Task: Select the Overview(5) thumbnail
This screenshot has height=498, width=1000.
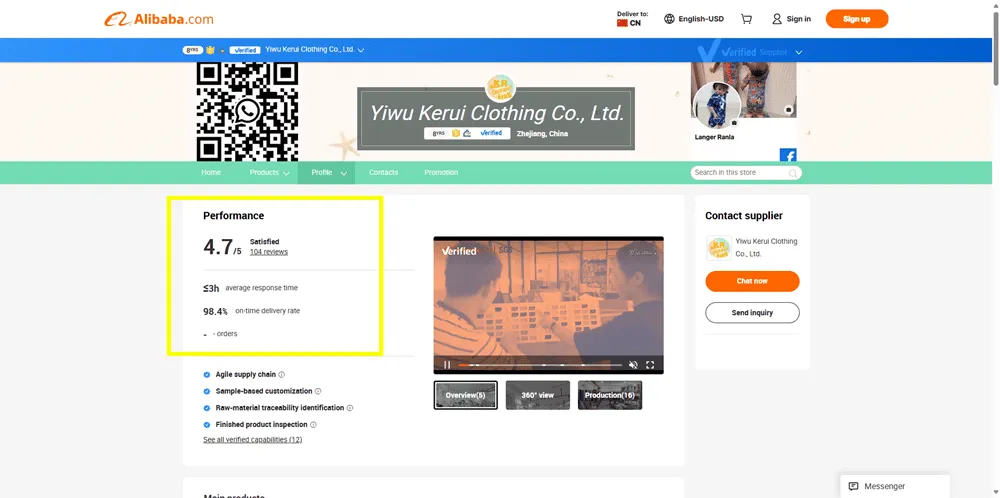Action: [x=466, y=395]
